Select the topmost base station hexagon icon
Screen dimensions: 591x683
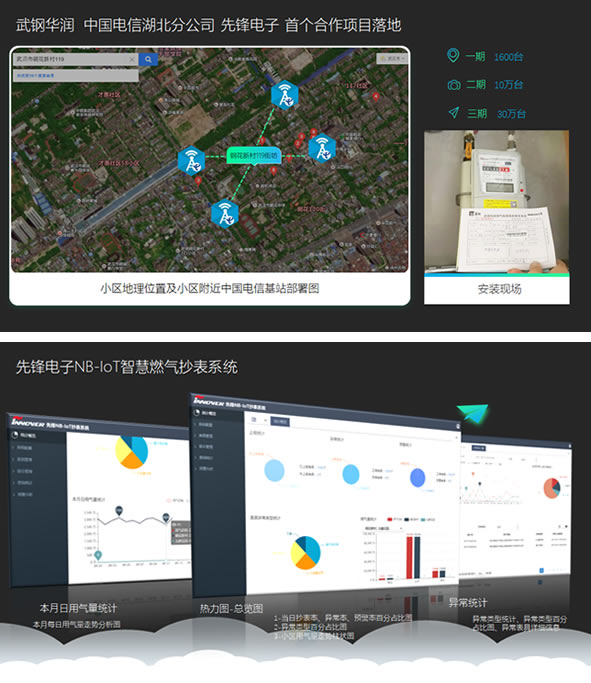284,95
